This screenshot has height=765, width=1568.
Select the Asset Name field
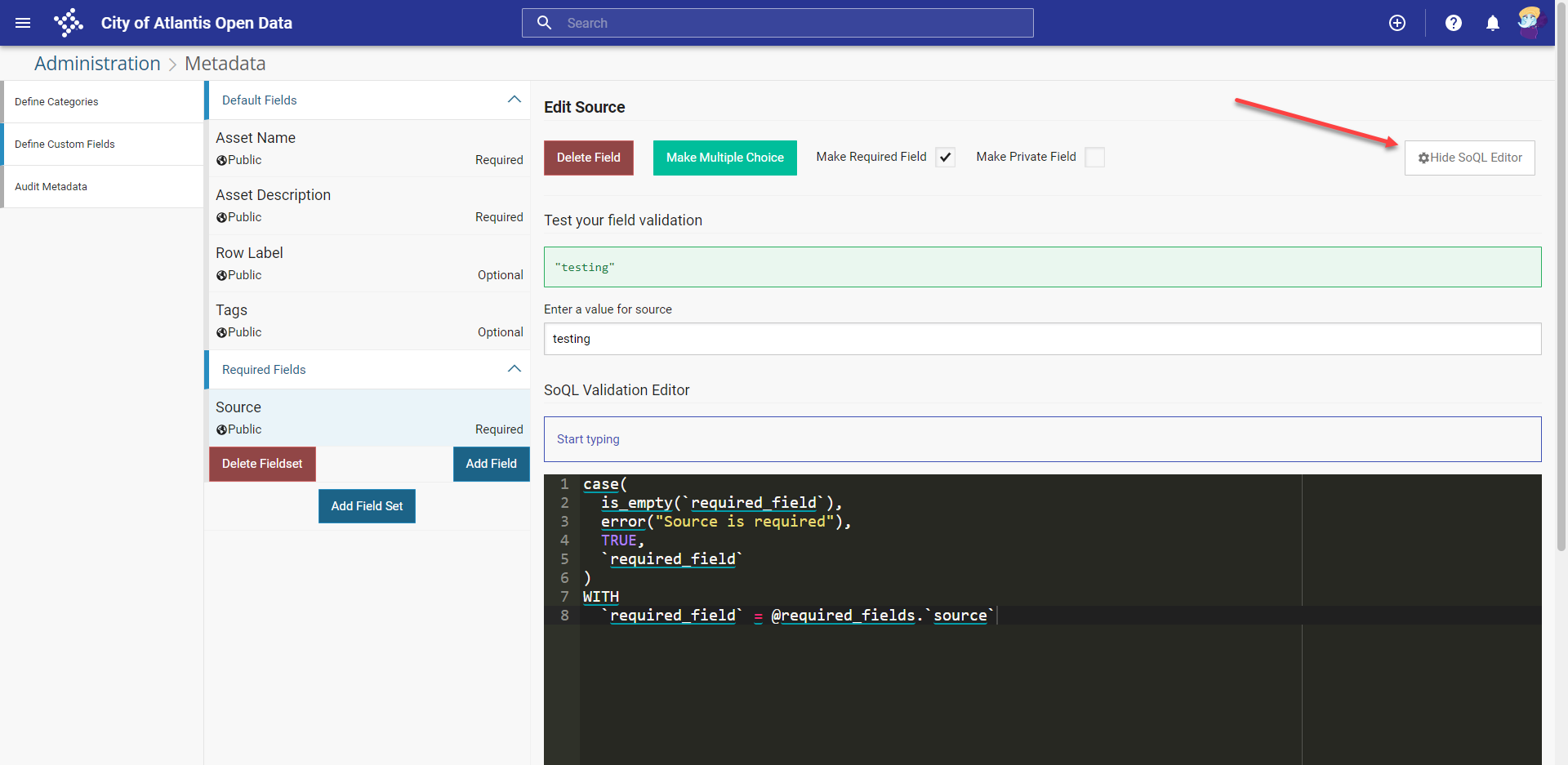tap(369, 149)
